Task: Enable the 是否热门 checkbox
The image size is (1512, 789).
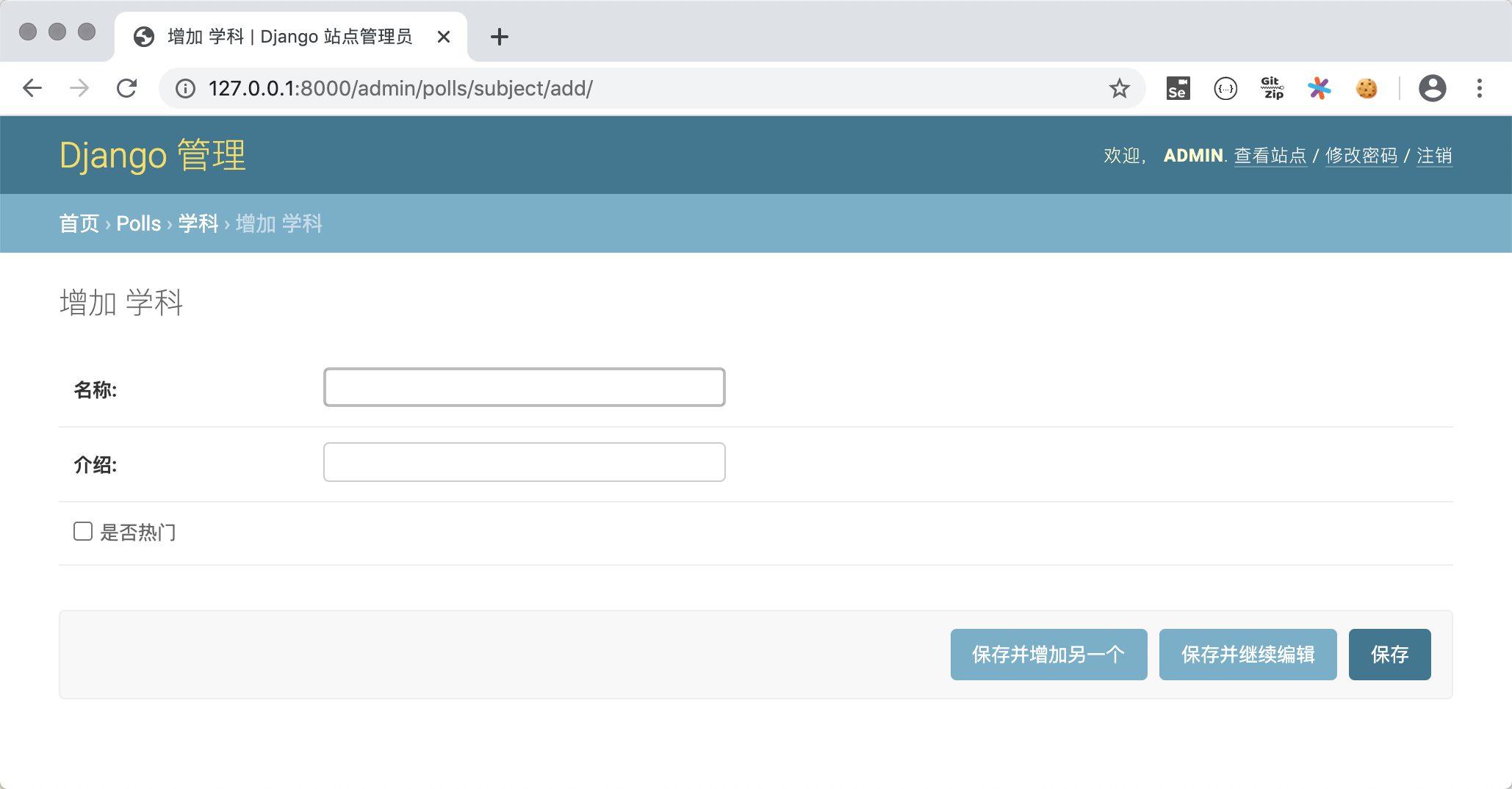Action: [x=82, y=531]
